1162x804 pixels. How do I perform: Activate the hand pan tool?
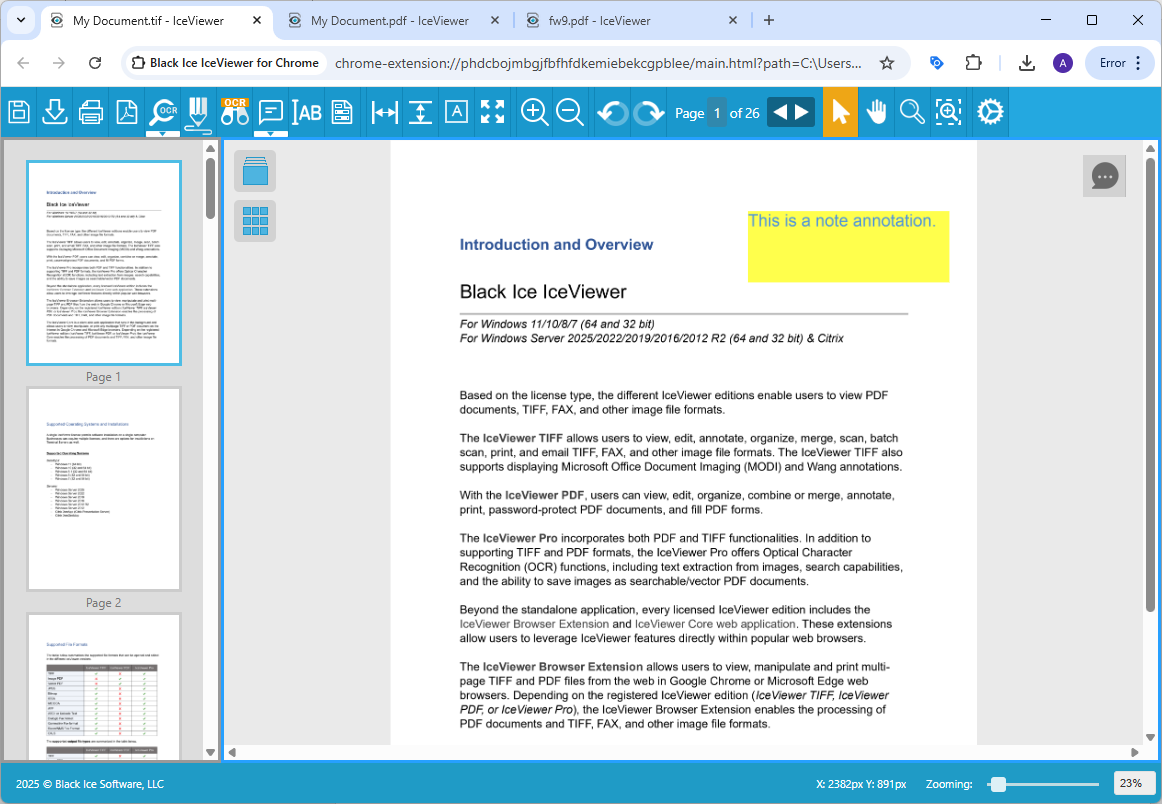(x=876, y=113)
